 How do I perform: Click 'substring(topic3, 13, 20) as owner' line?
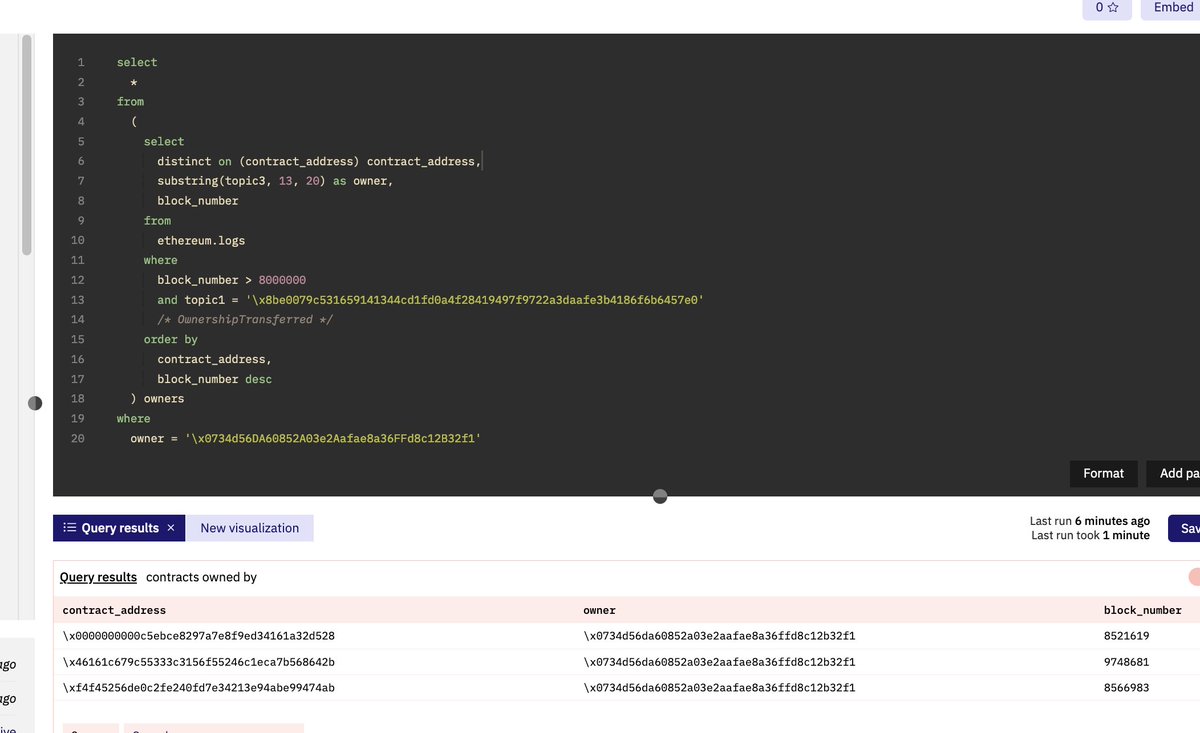275,181
